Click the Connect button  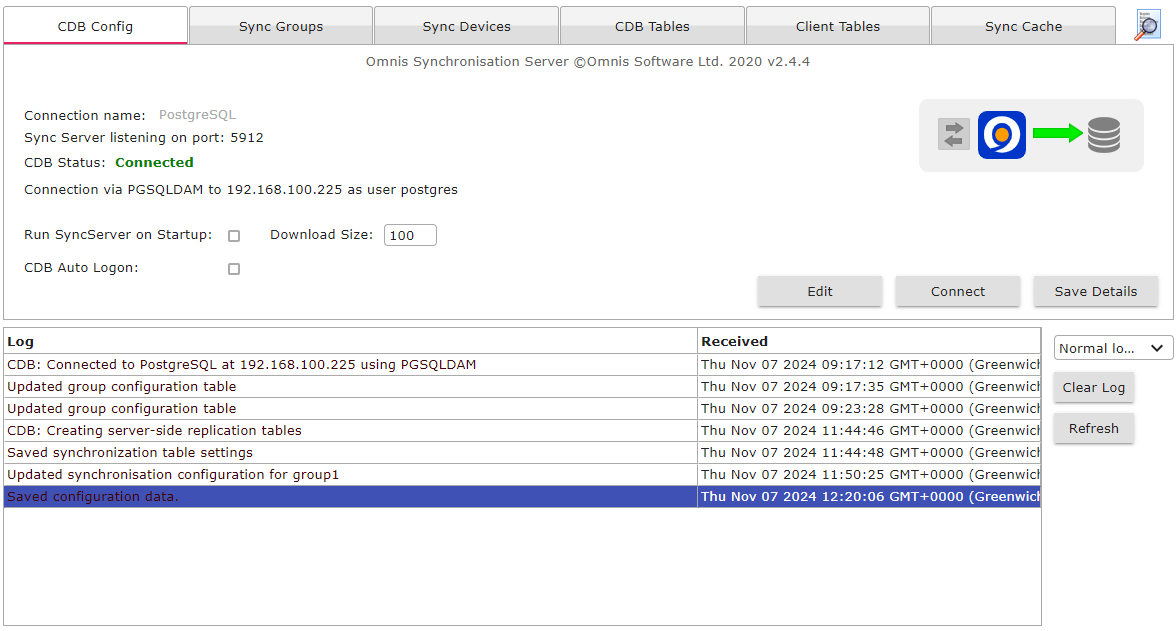click(x=958, y=291)
